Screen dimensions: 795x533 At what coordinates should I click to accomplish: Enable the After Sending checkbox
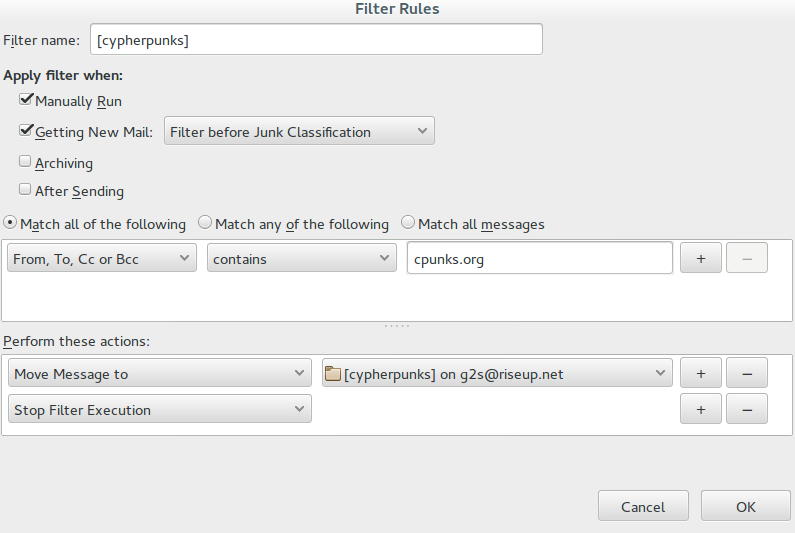tap(26, 190)
